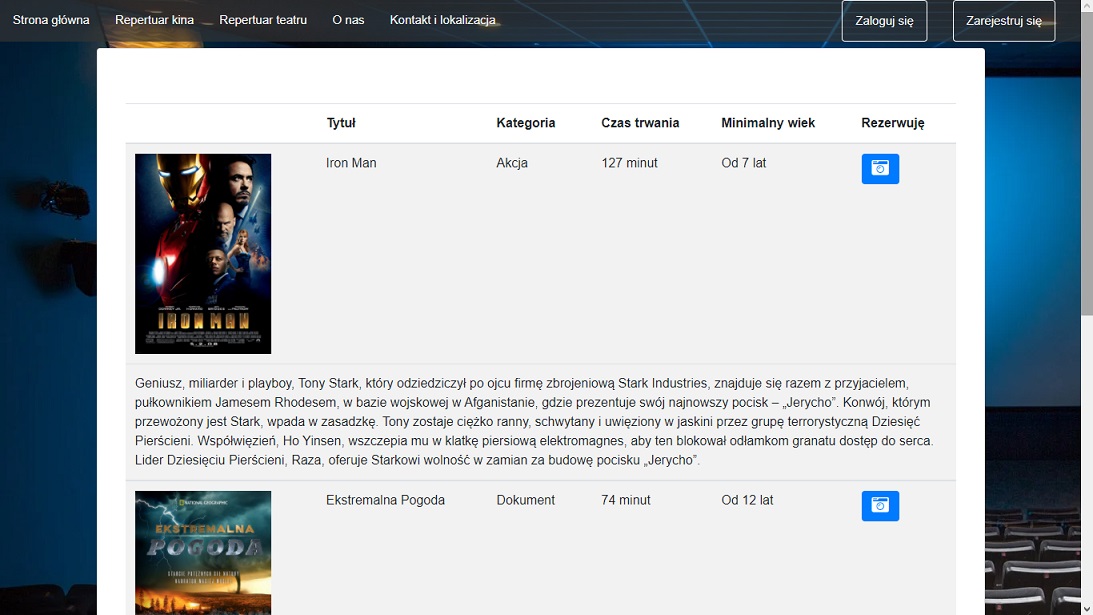Viewport: 1093px width, 615px height.
Task: Click the Tytuł column header
Action: point(341,123)
